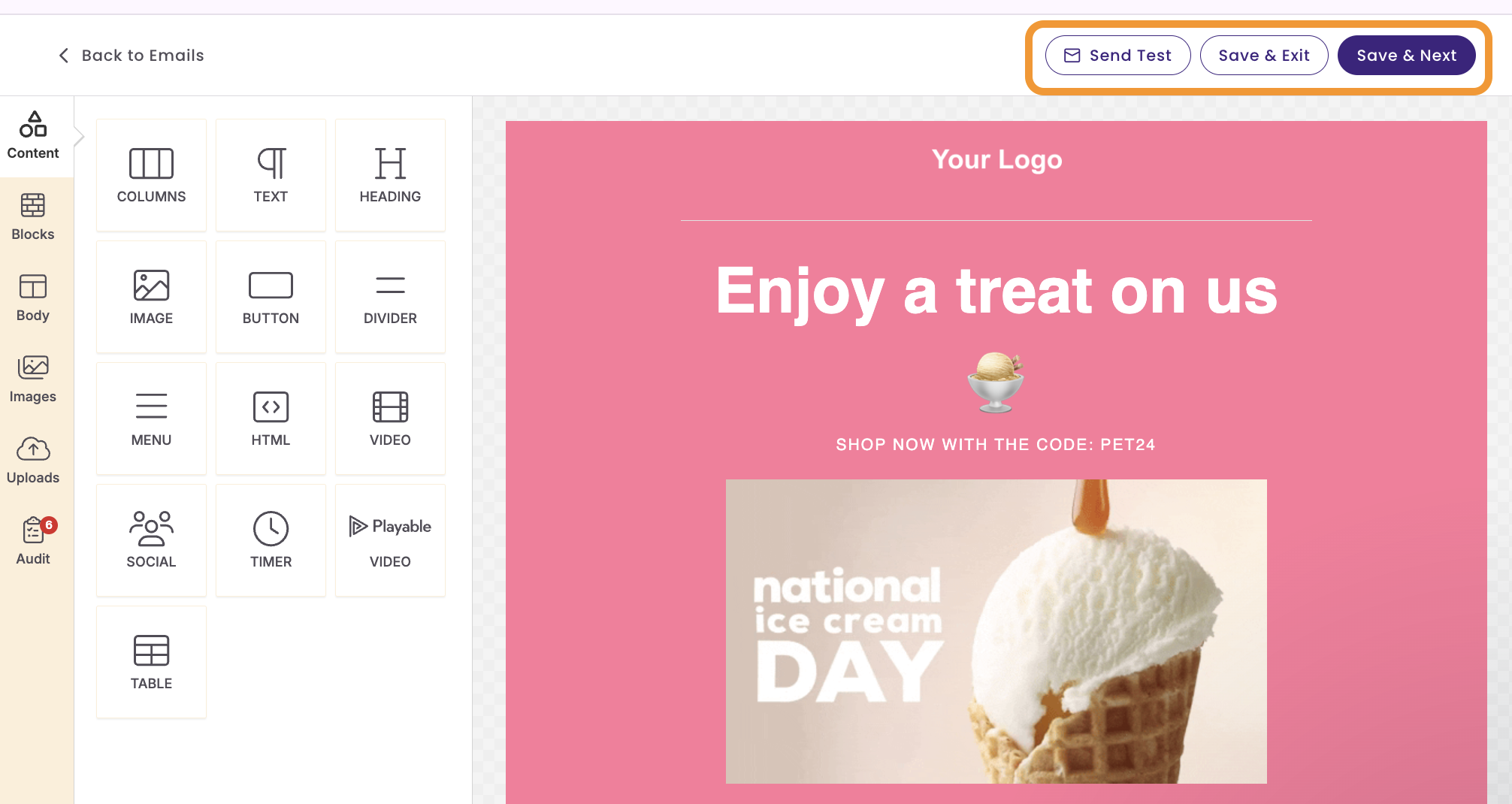The image size is (1512, 804).
Task: Select the national ice cream day image
Action: pyautogui.click(x=996, y=631)
